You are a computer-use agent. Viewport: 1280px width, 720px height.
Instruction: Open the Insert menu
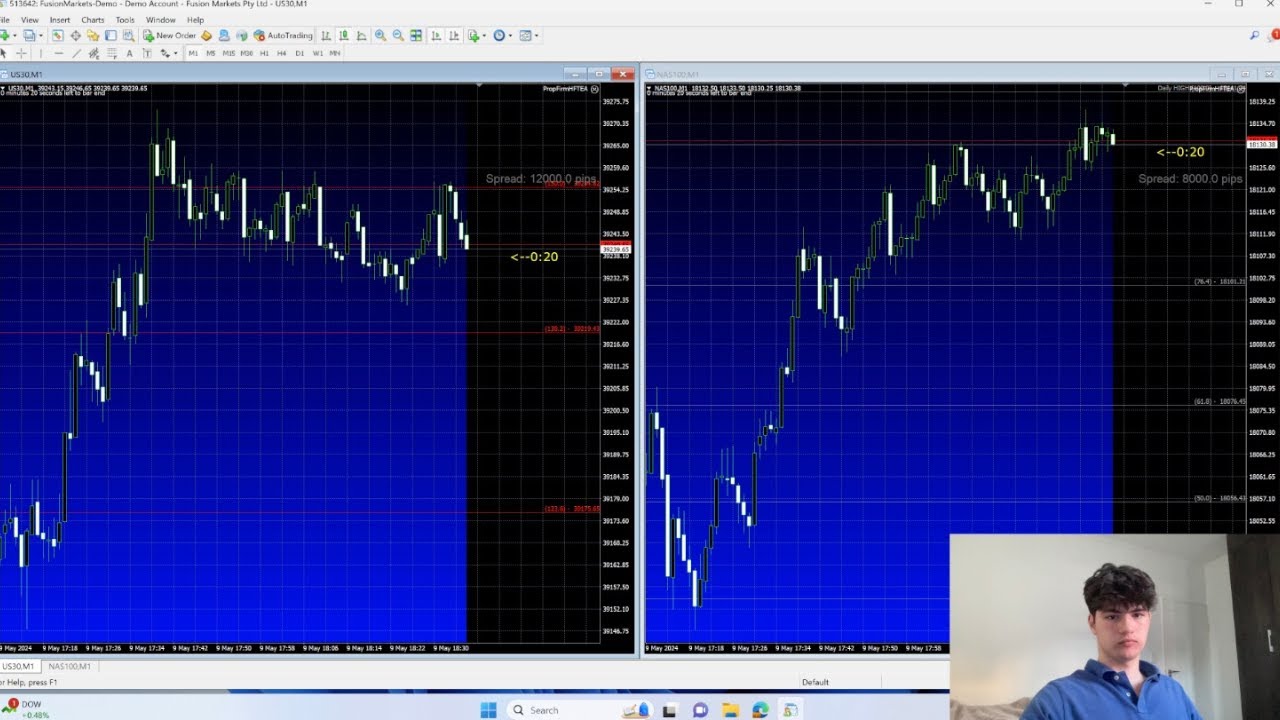tap(60, 20)
